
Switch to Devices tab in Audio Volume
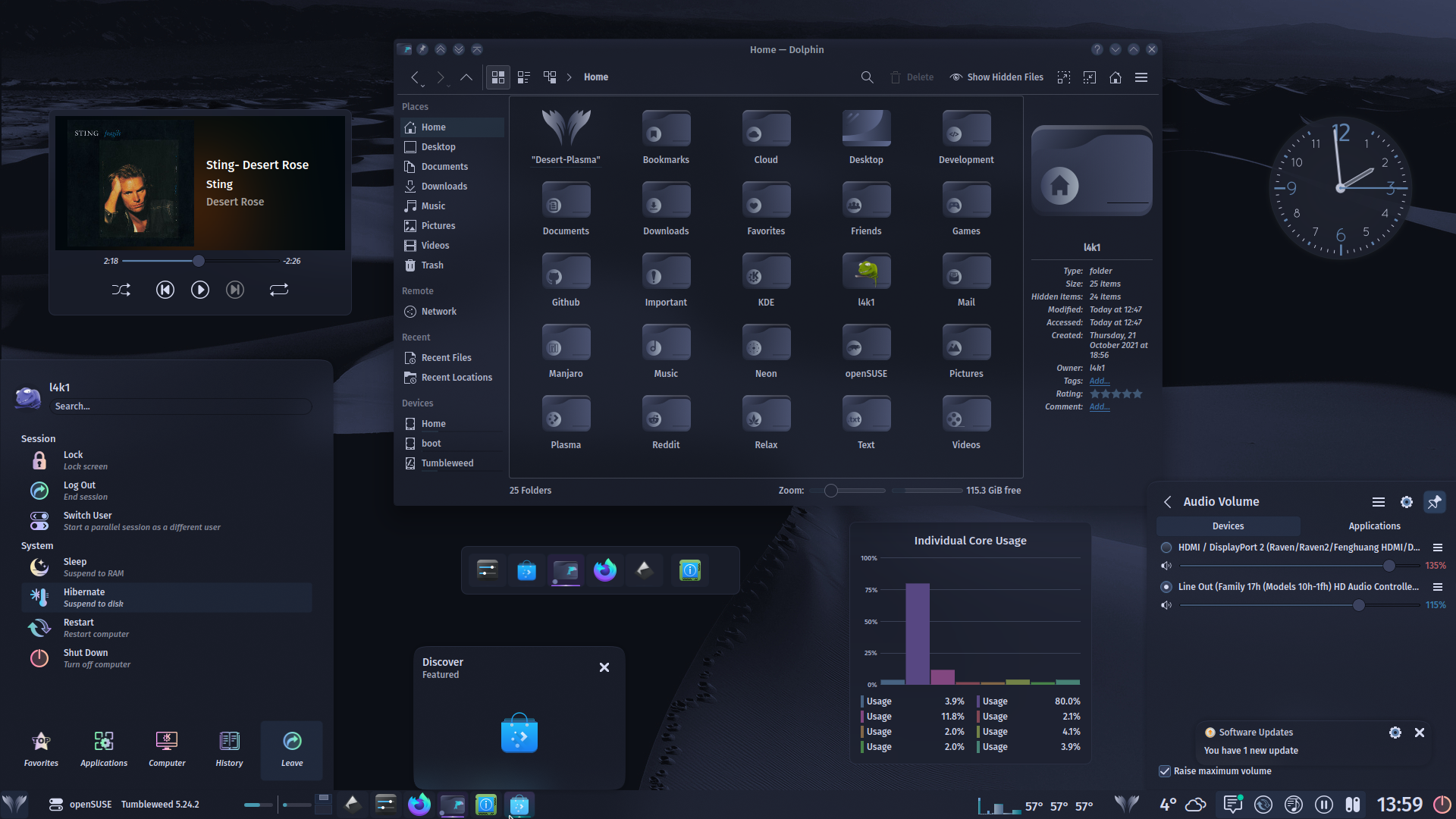pyautogui.click(x=1228, y=526)
